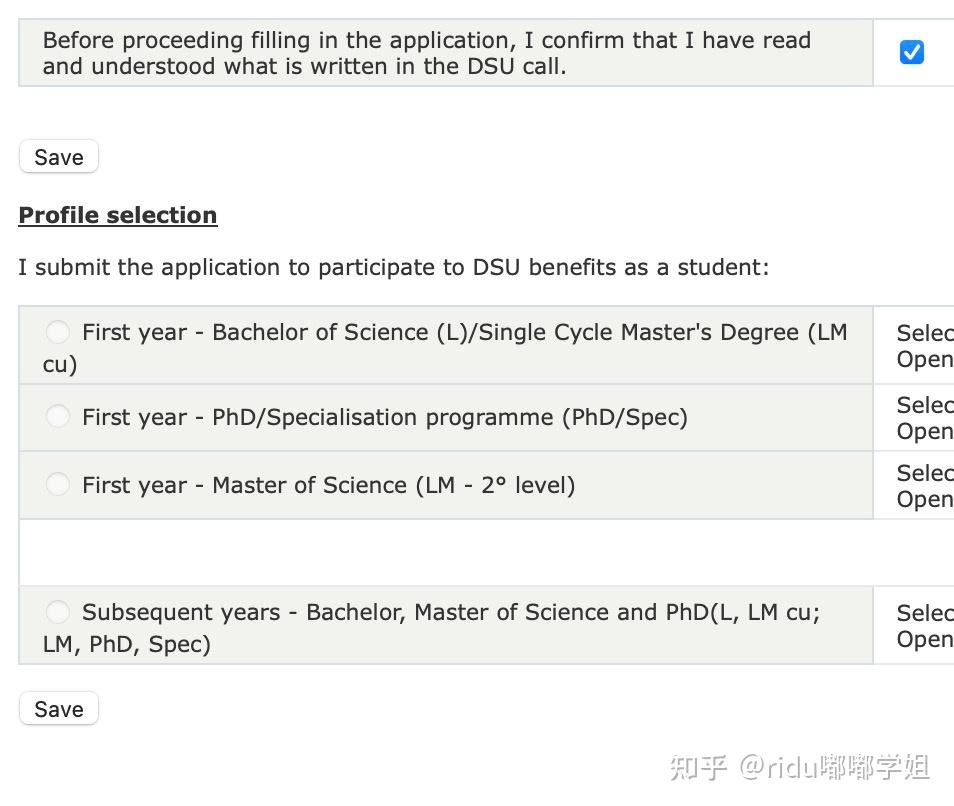This screenshot has width=954, height=806.
Task: Click the DSU call confirmation statement text
Action: tap(427, 53)
